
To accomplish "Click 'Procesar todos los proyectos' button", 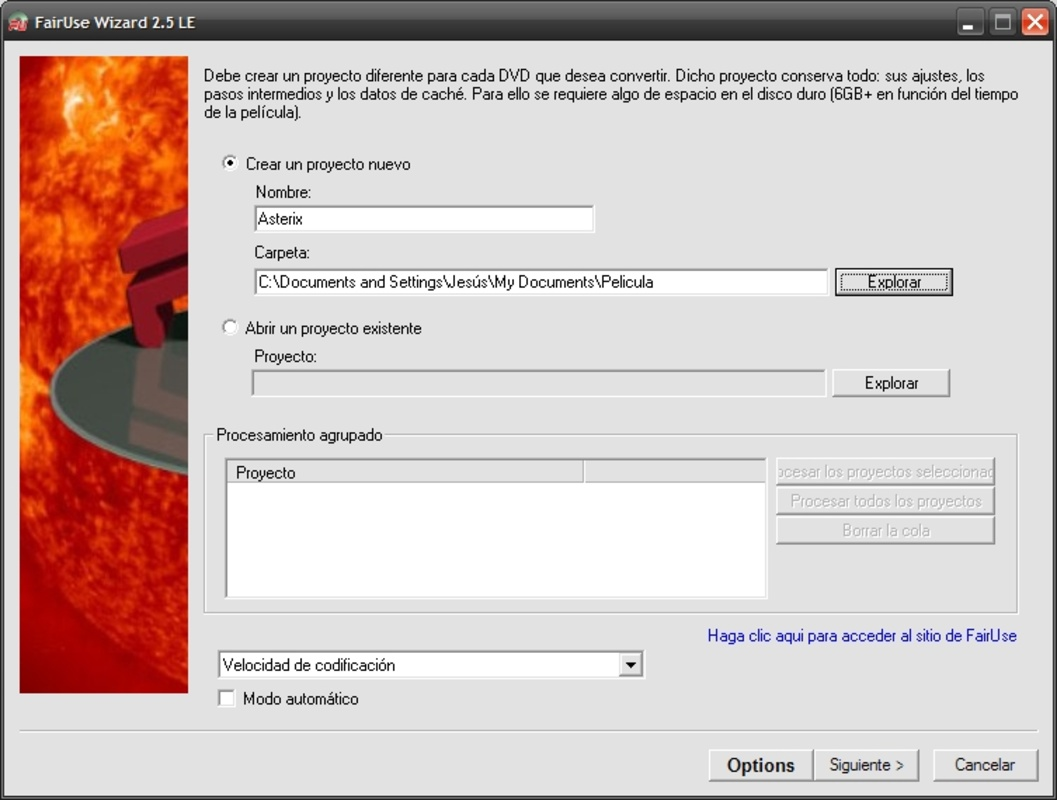I will click(x=885, y=501).
